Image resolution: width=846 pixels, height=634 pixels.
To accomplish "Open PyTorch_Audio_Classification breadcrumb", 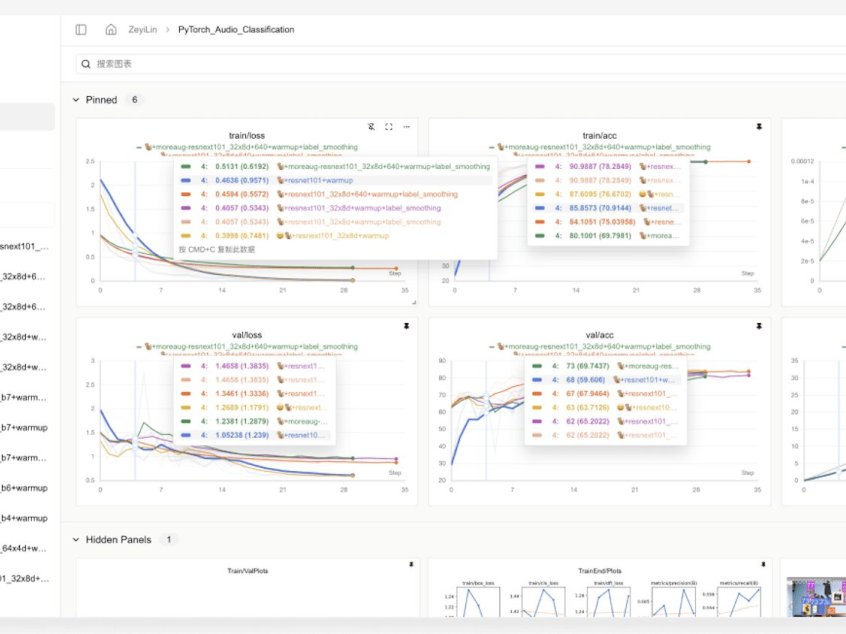I will [x=236, y=30].
